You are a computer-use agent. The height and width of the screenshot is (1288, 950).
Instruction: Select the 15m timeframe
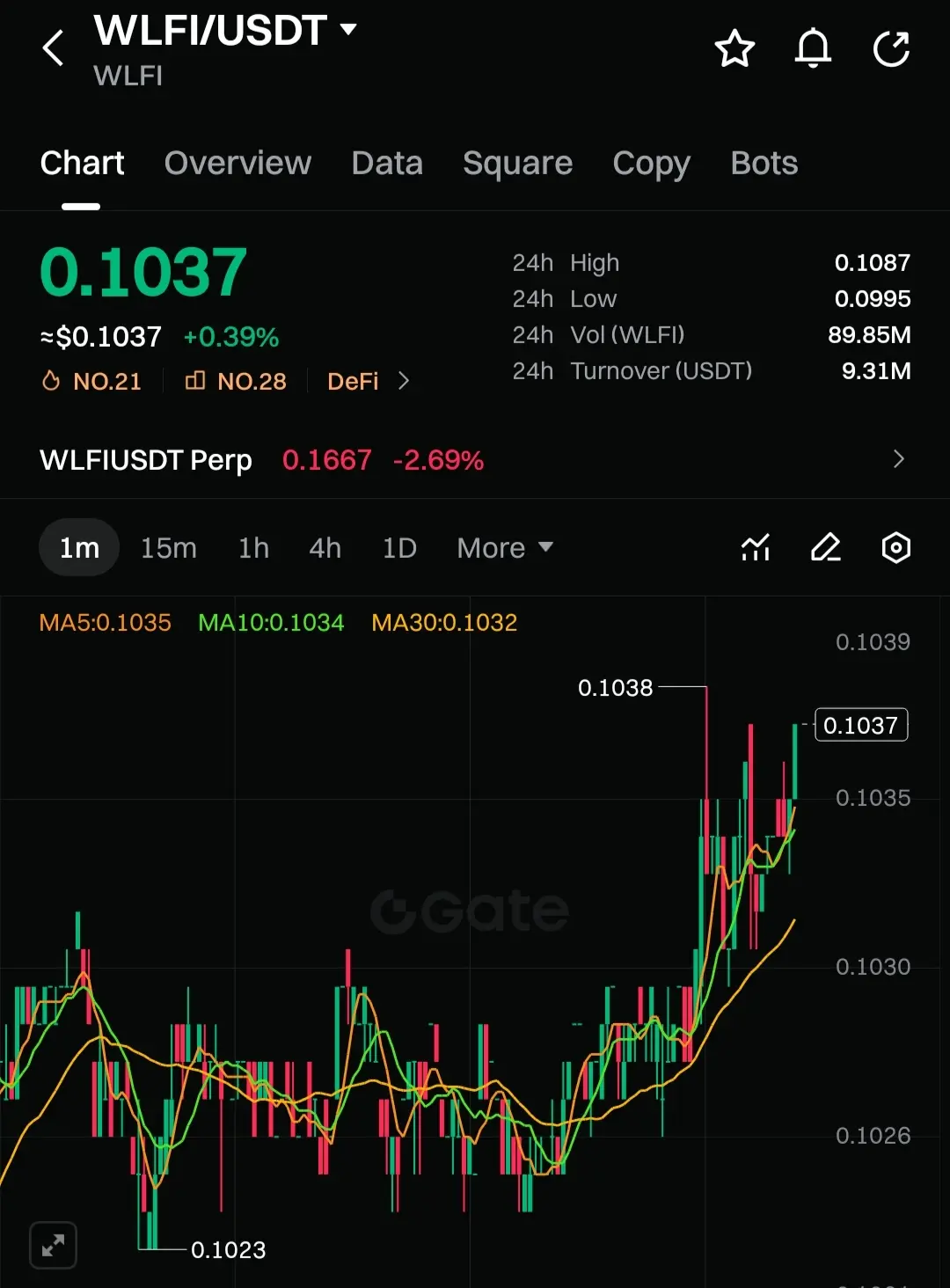click(x=169, y=548)
